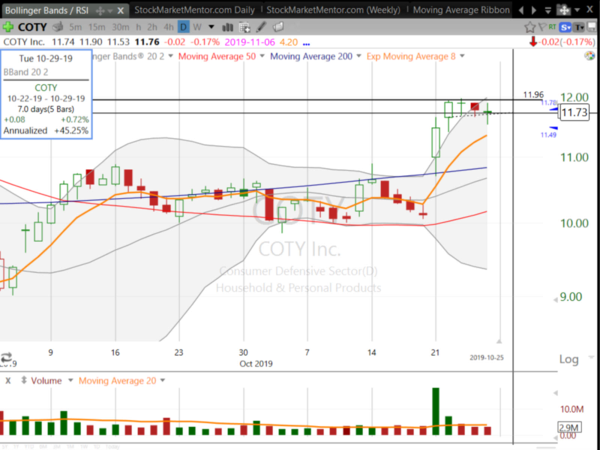Click the 2019-10-25 date label
This screenshot has width=600, height=450.
tap(487, 358)
